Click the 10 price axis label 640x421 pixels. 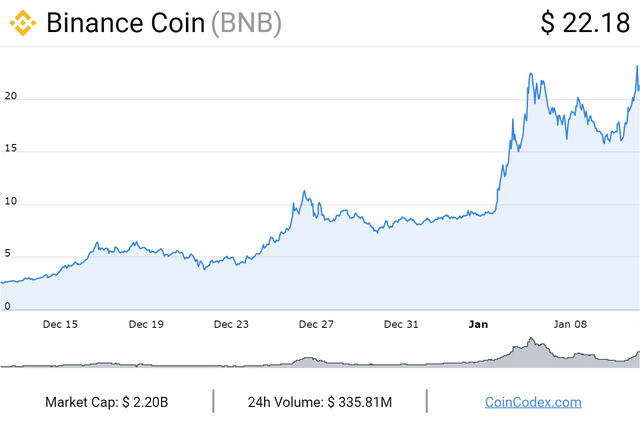pyautogui.click(x=11, y=201)
